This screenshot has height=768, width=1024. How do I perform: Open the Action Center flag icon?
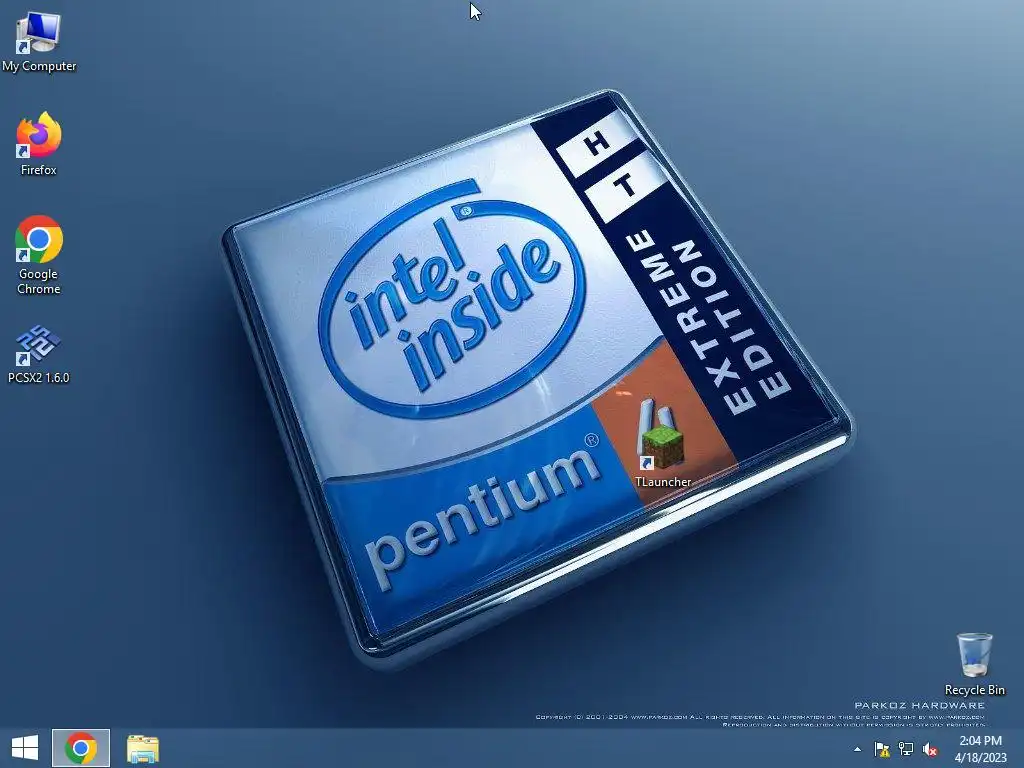[x=882, y=749]
